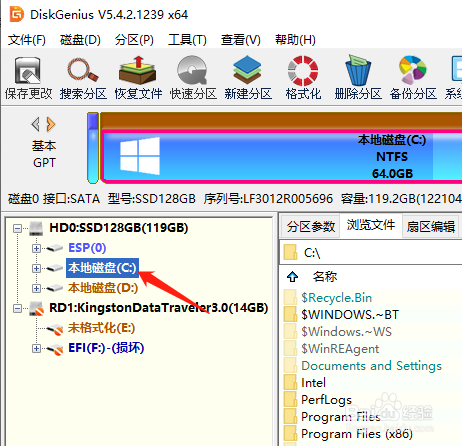The width and height of the screenshot is (462, 446).
Task: Click the drive icon beside 未格式化(E:)
Action: (x=55, y=329)
